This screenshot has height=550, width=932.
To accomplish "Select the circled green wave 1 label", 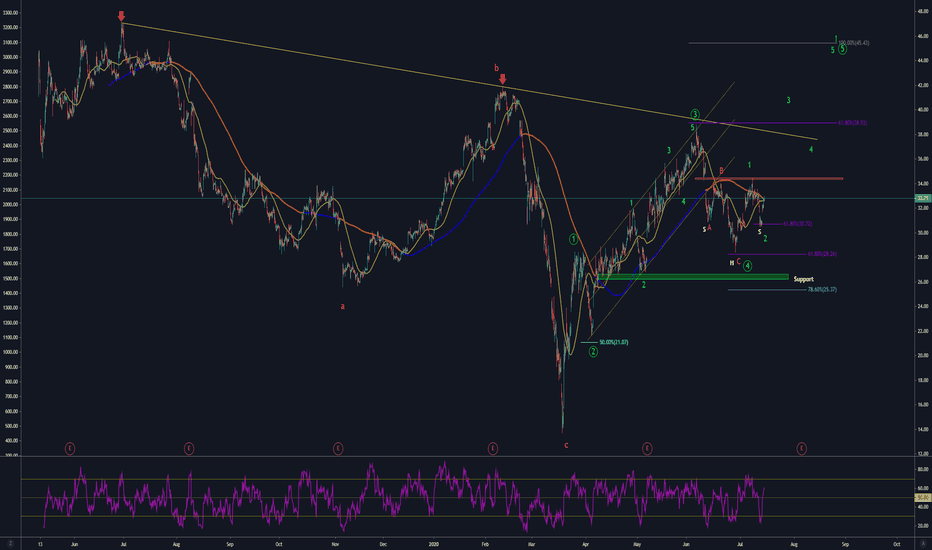I will click(573, 239).
